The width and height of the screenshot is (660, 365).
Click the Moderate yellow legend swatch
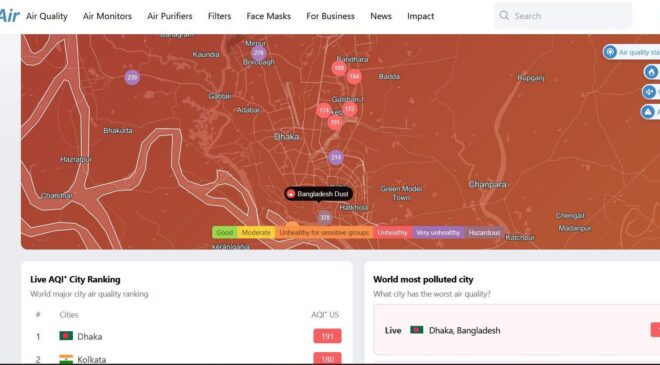(256, 232)
